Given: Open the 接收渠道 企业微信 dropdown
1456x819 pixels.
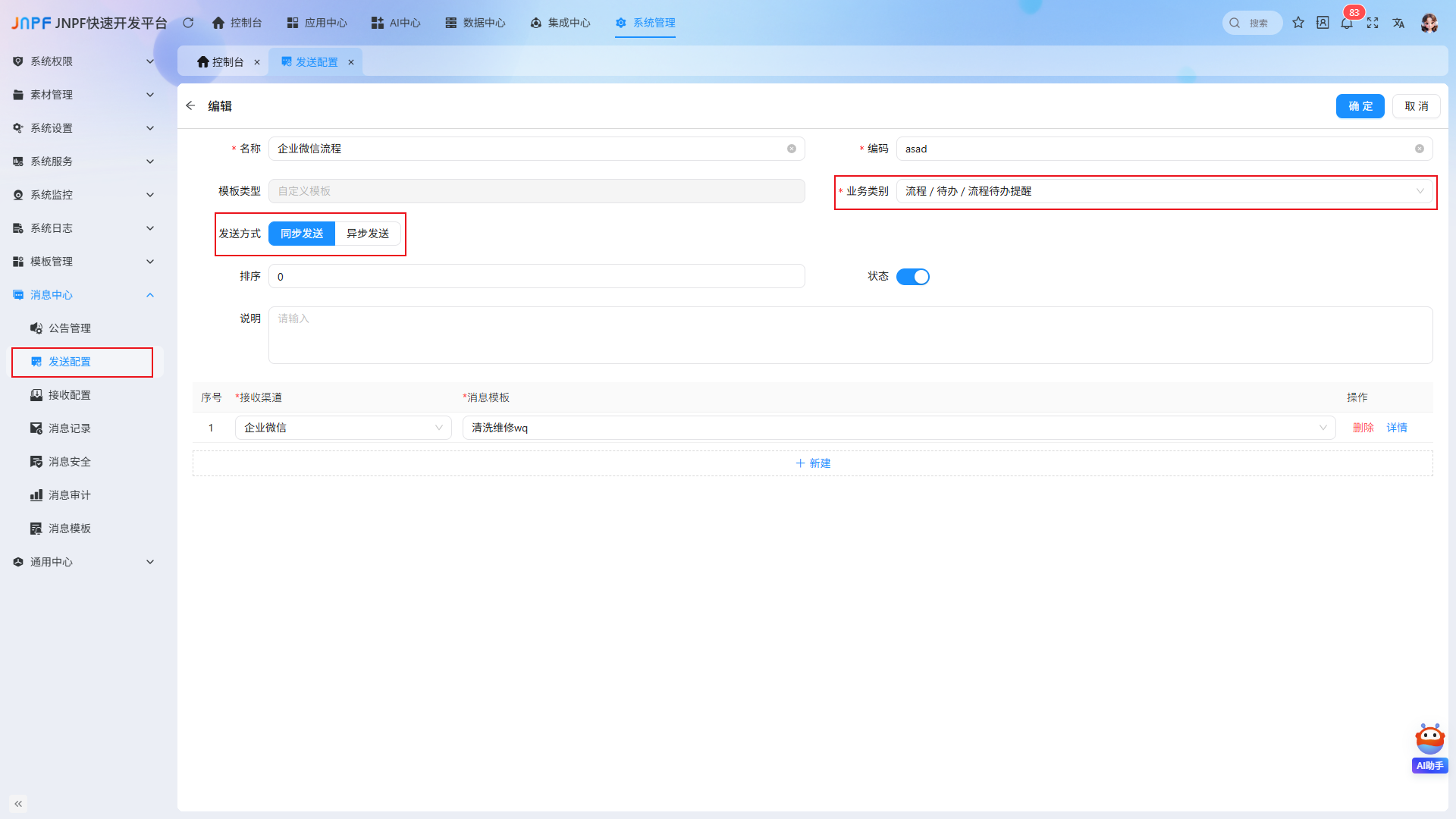Looking at the screenshot, I should (x=344, y=428).
